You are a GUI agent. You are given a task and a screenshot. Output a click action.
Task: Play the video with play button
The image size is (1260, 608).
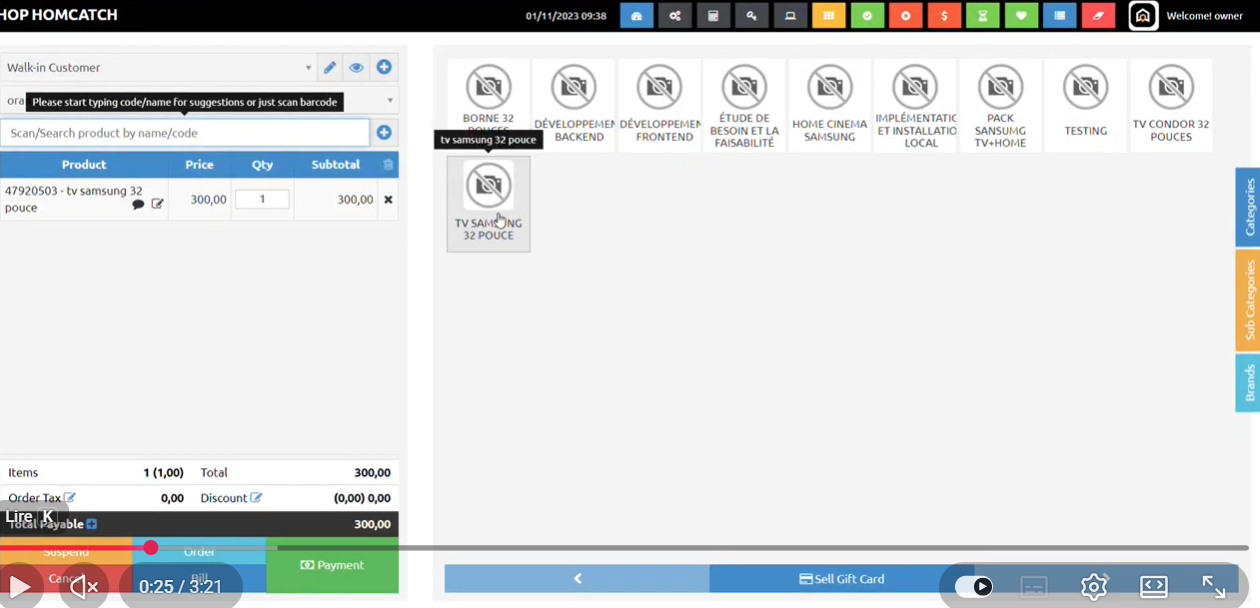pyautogui.click(x=20, y=587)
